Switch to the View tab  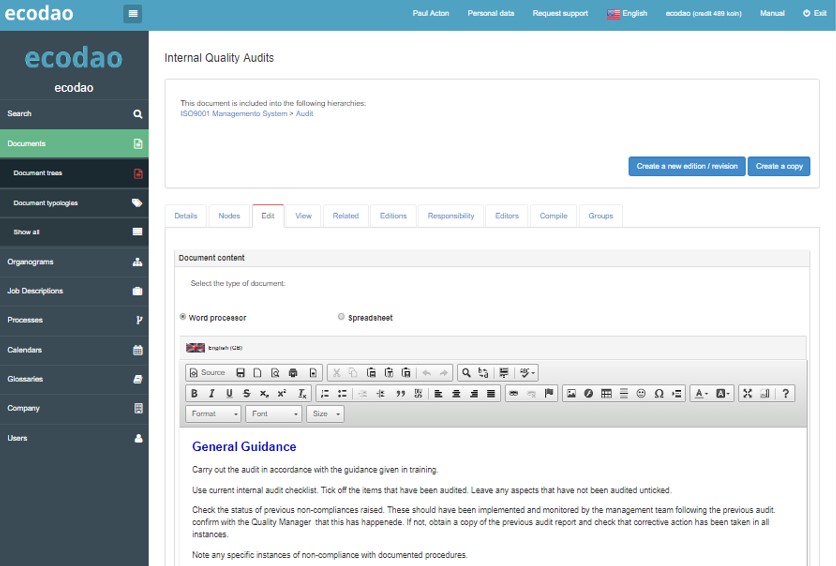pyautogui.click(x=303, y=216)
